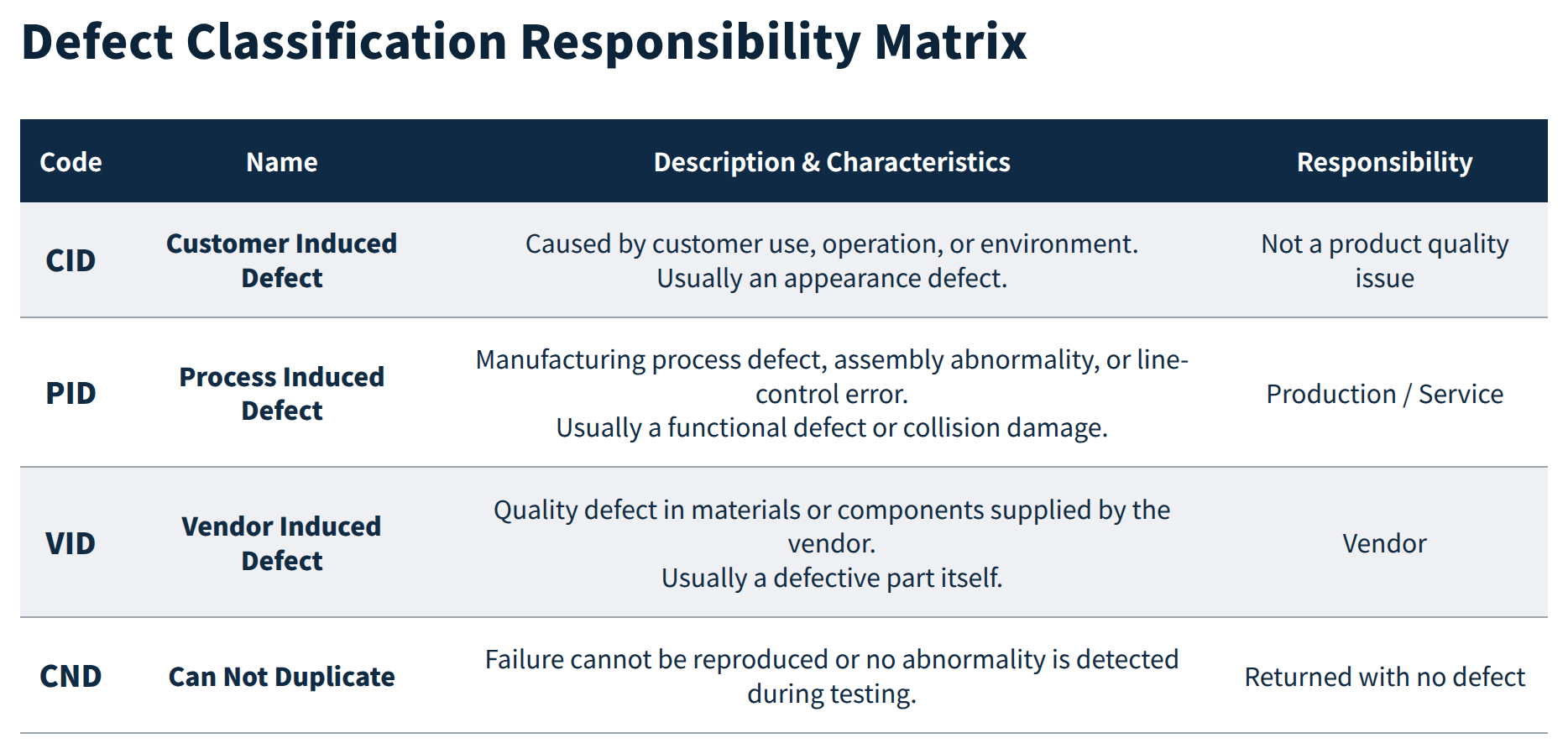Click the Vendor responsibility cell
Viewport: 1568px width, 754px height.
coord(1384,543)
